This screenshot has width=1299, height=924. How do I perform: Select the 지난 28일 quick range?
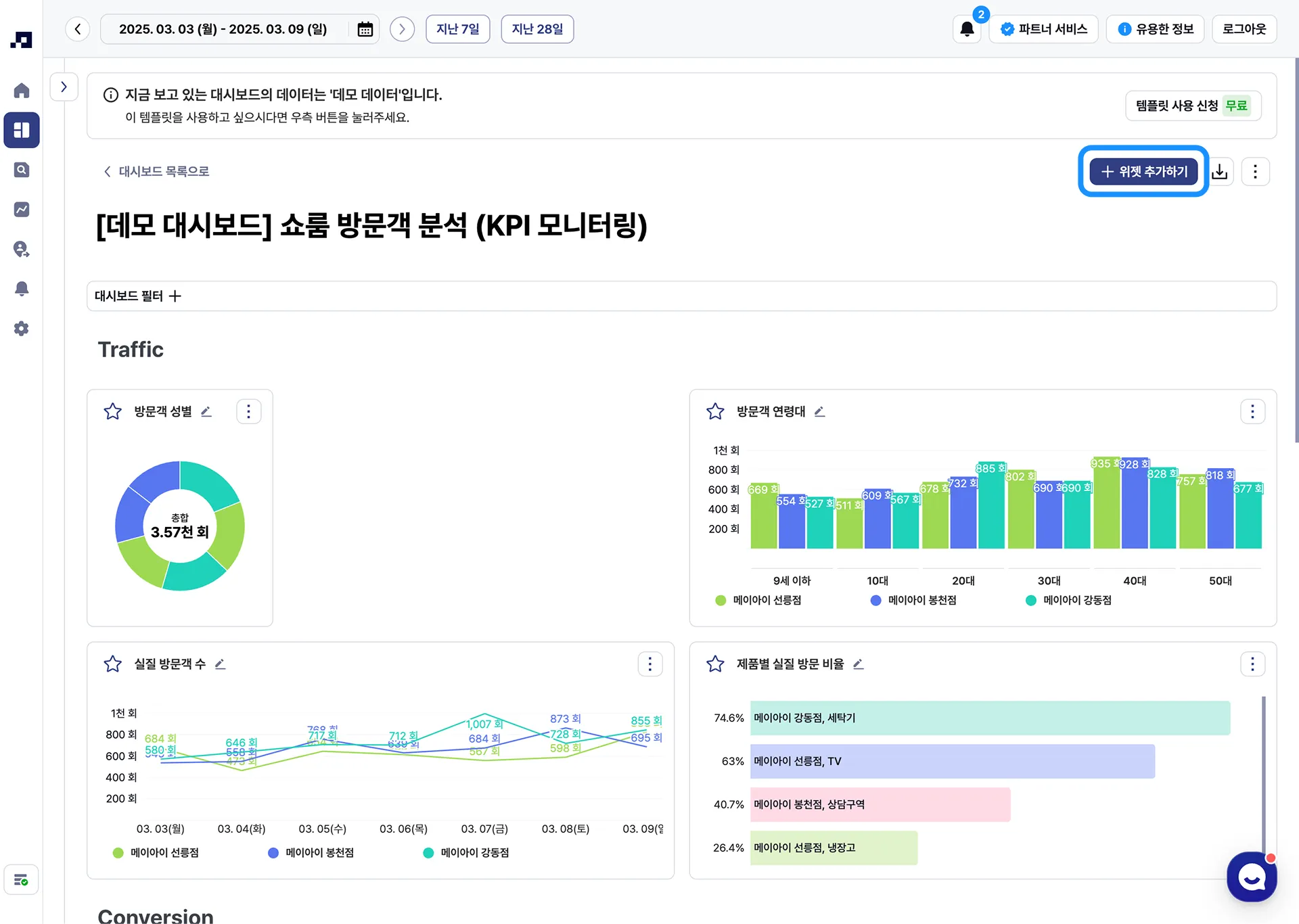click(x=537, y=29)
